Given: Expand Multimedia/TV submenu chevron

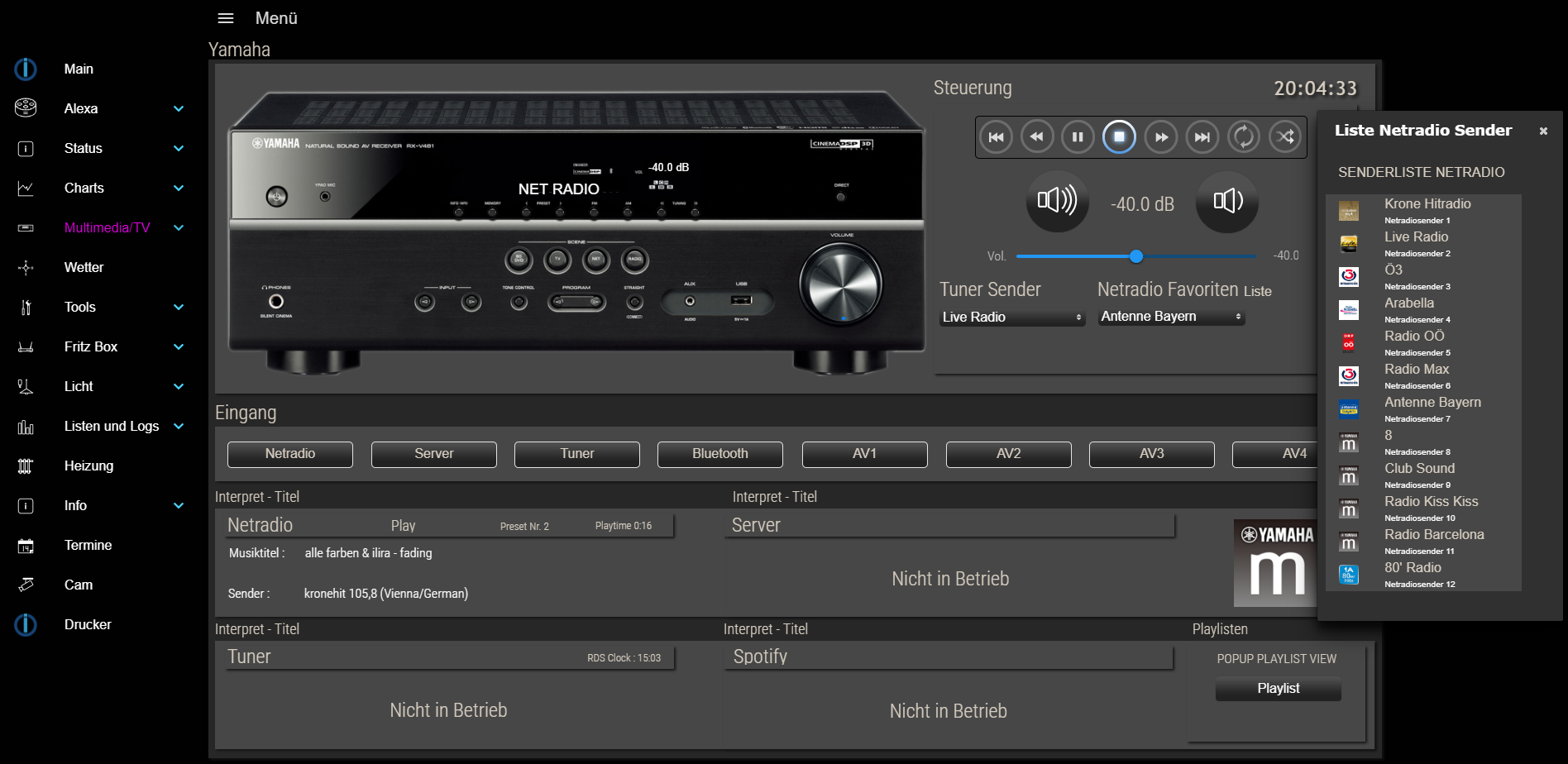Looking at the screenshot, I should (x=179, y=228).
